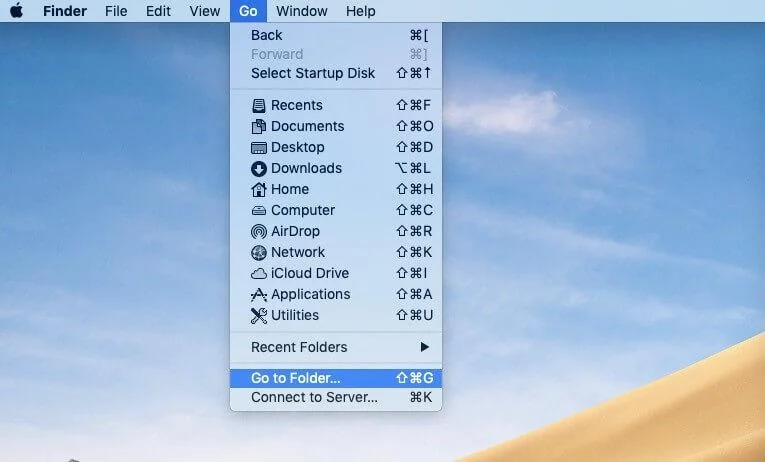
Task: Click the Downloads label
Action: (306, 168)
